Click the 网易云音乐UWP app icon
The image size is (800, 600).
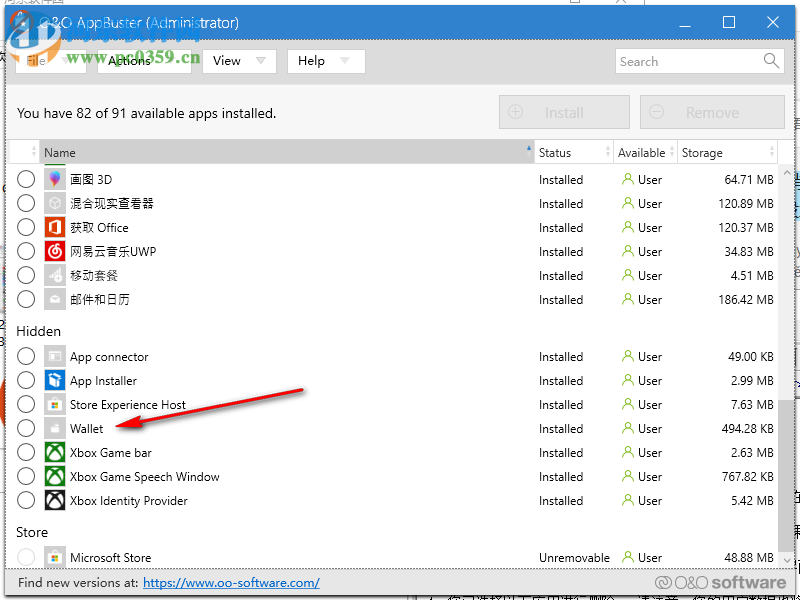(54, 251)
